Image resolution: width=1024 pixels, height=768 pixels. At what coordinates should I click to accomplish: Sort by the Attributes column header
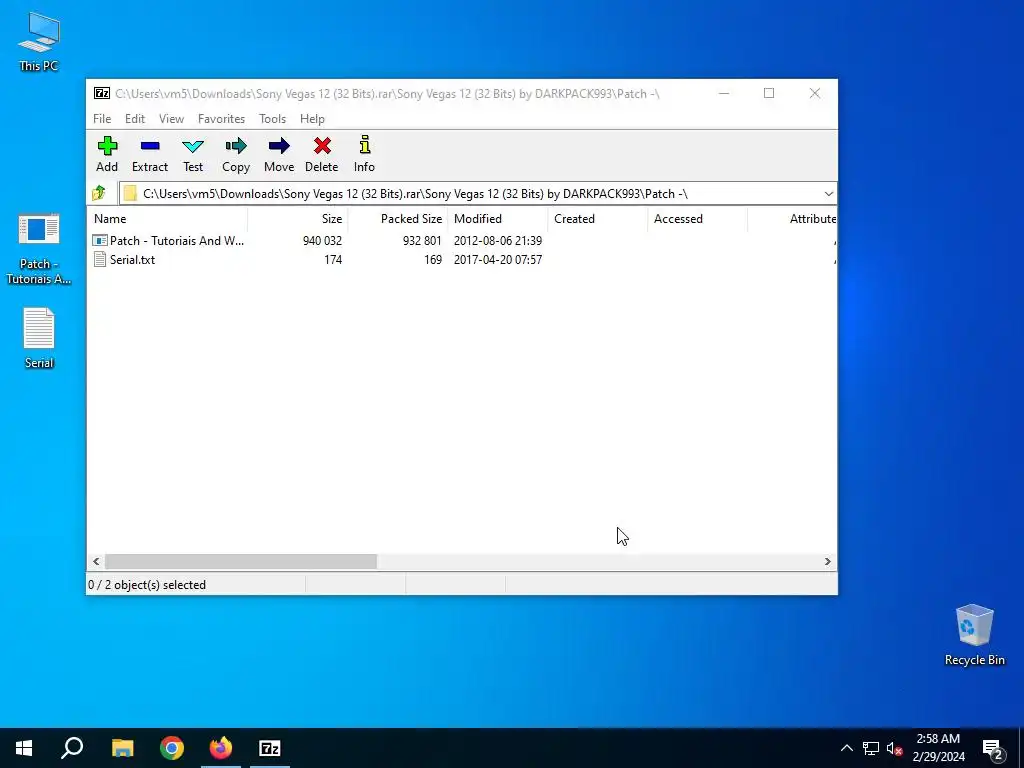click(792, 219)
